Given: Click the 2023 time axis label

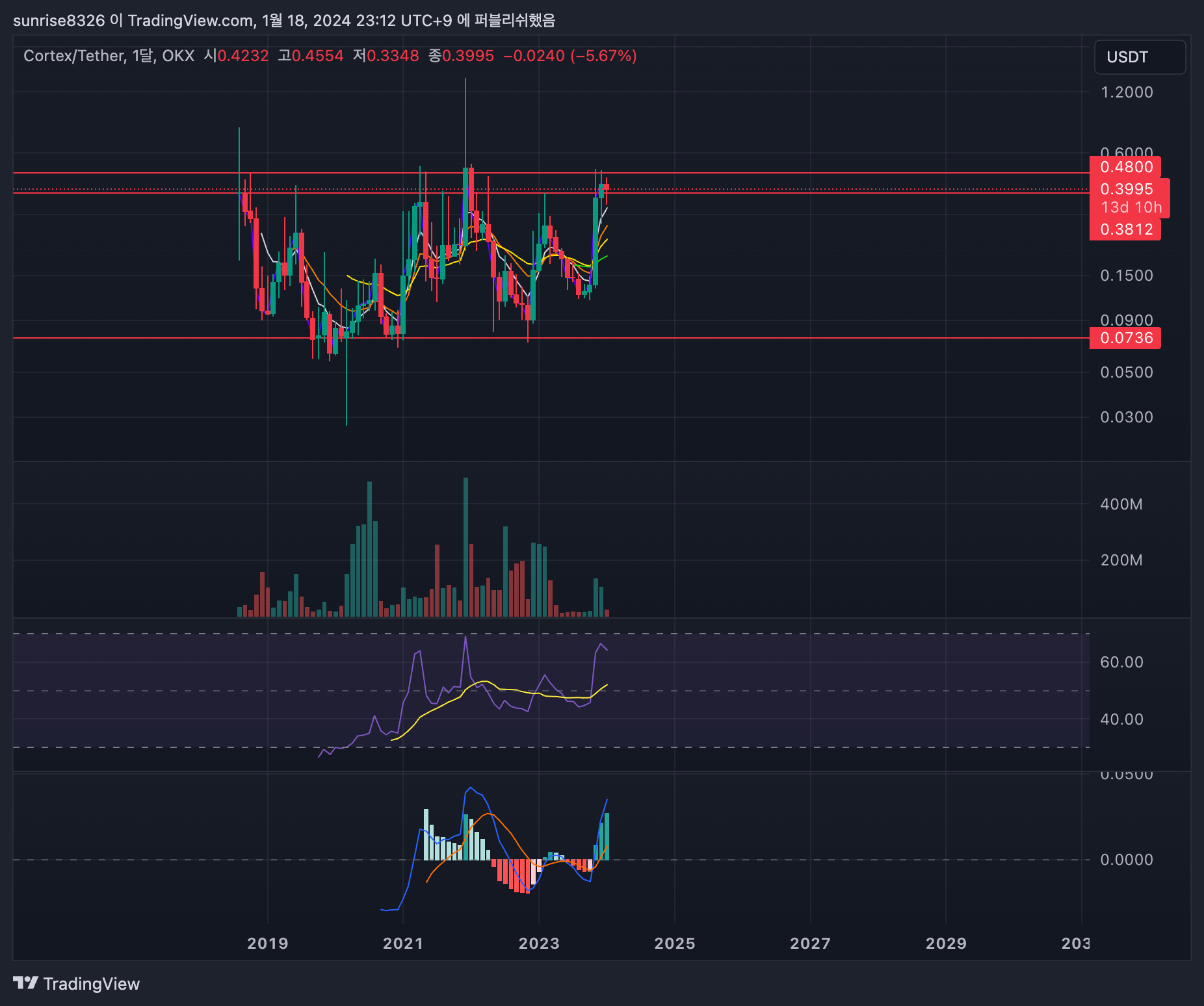Looking at the screenshot, I should pyautogui.click(x=539, y=944).
